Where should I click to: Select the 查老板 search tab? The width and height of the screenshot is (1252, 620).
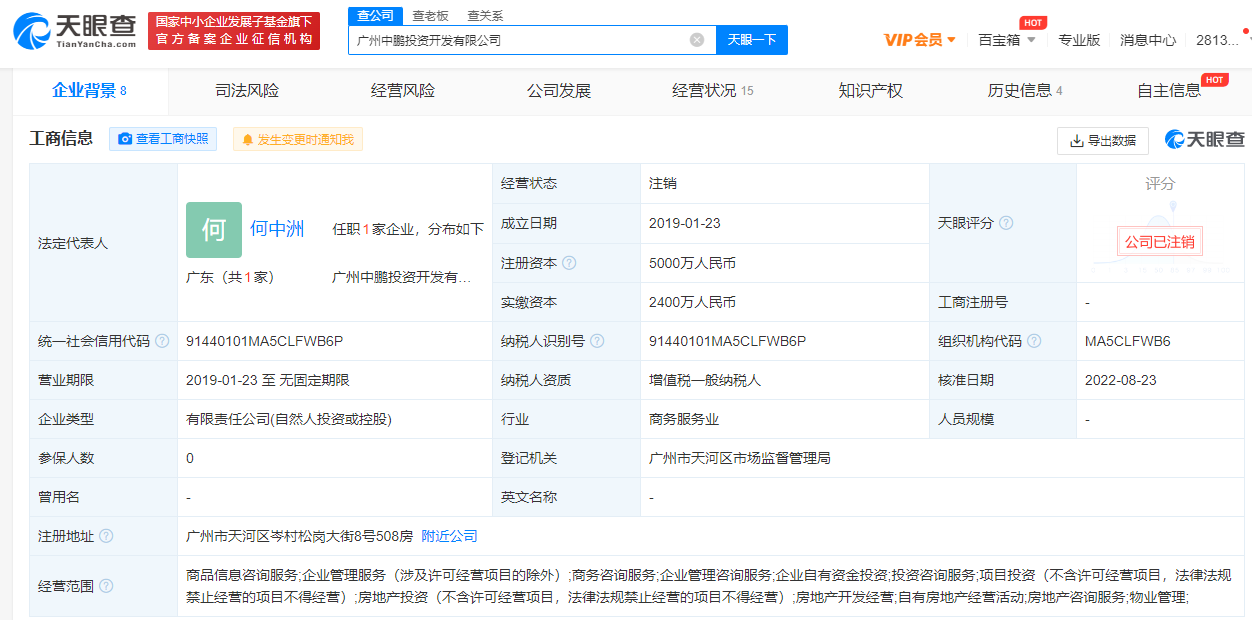pos(428,16)
